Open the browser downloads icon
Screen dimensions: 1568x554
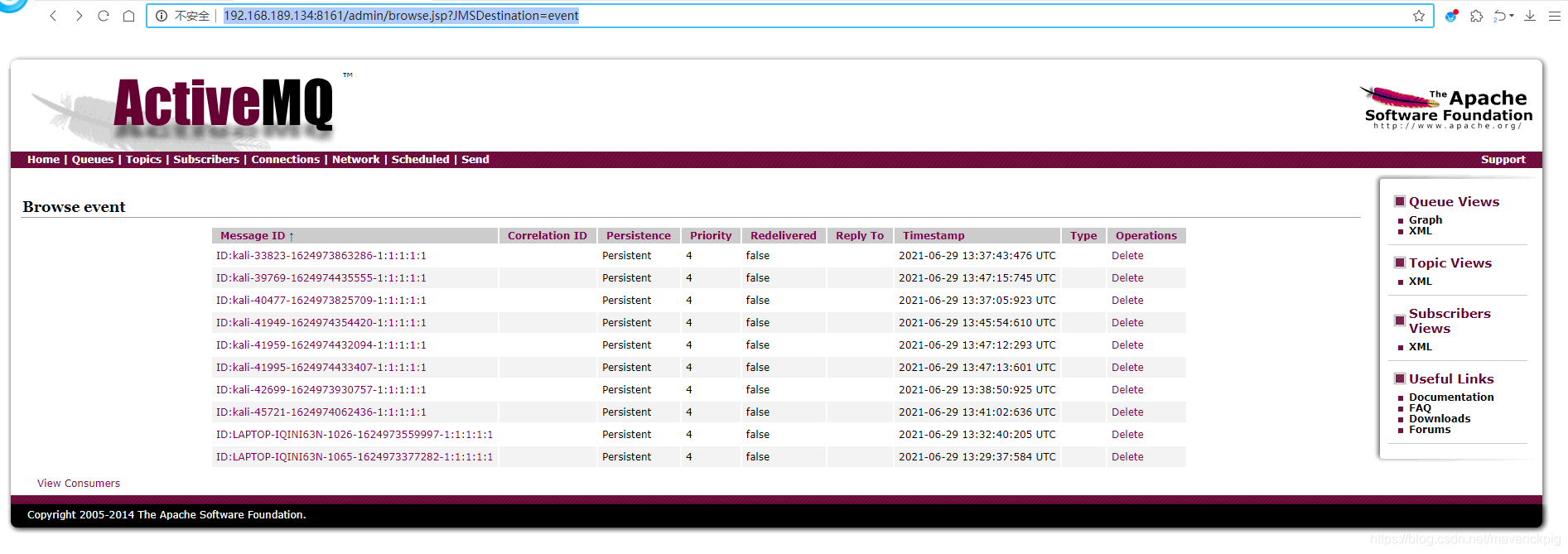1530,16
